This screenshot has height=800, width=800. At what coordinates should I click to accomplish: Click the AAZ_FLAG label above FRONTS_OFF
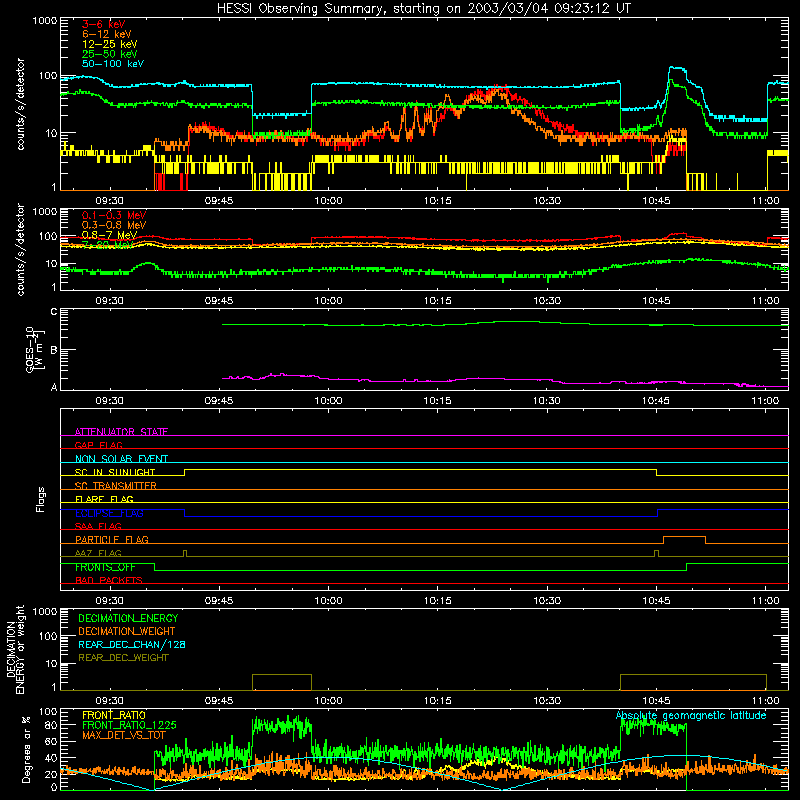[x=98, y=553]
